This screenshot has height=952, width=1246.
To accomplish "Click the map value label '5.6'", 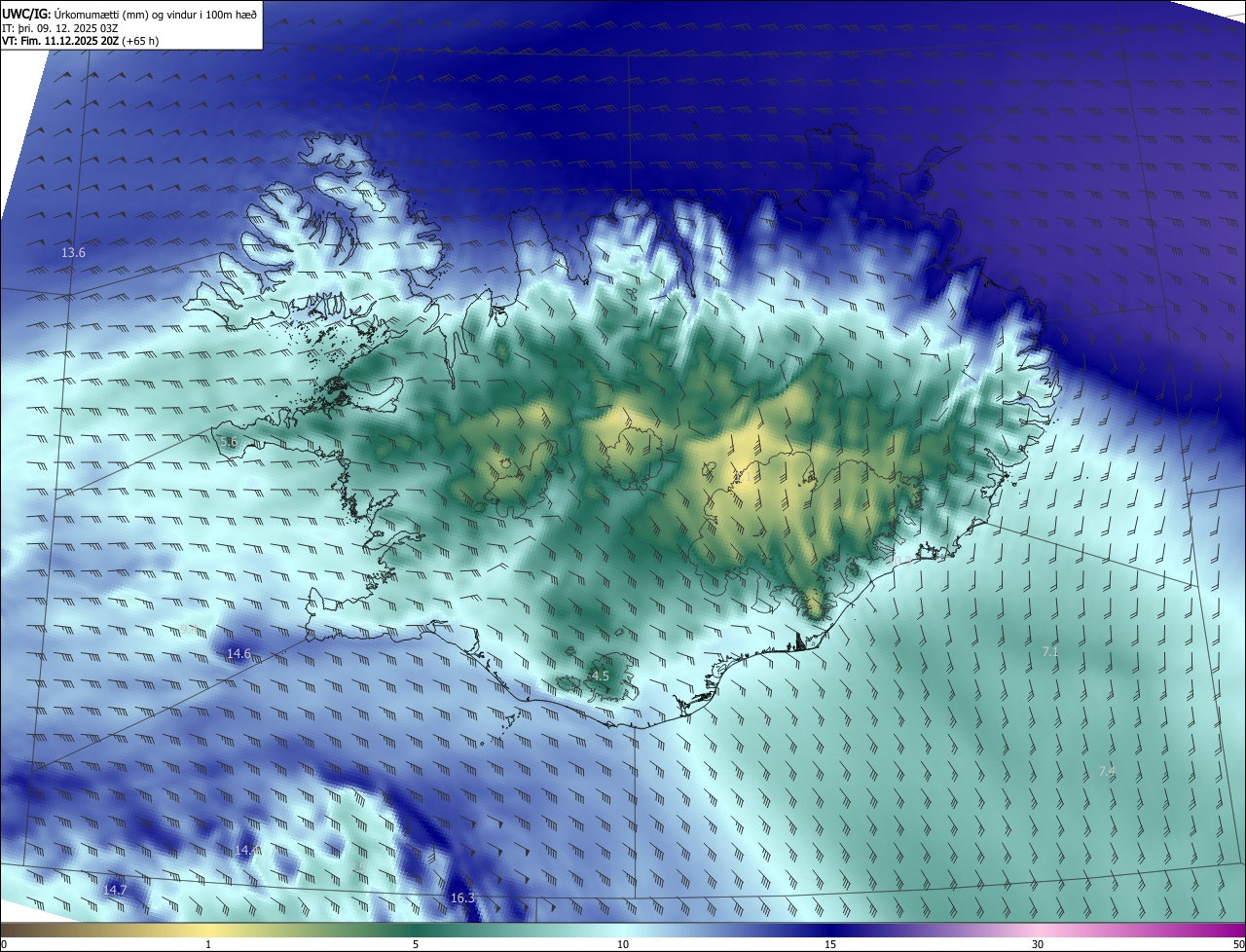I will [230, 442].
